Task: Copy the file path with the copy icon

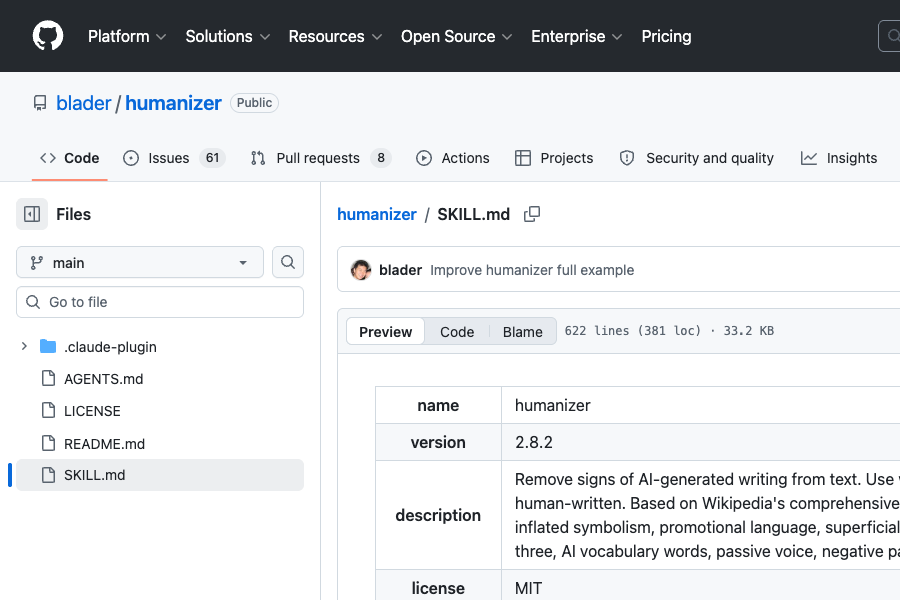Action: pos(532,214)
